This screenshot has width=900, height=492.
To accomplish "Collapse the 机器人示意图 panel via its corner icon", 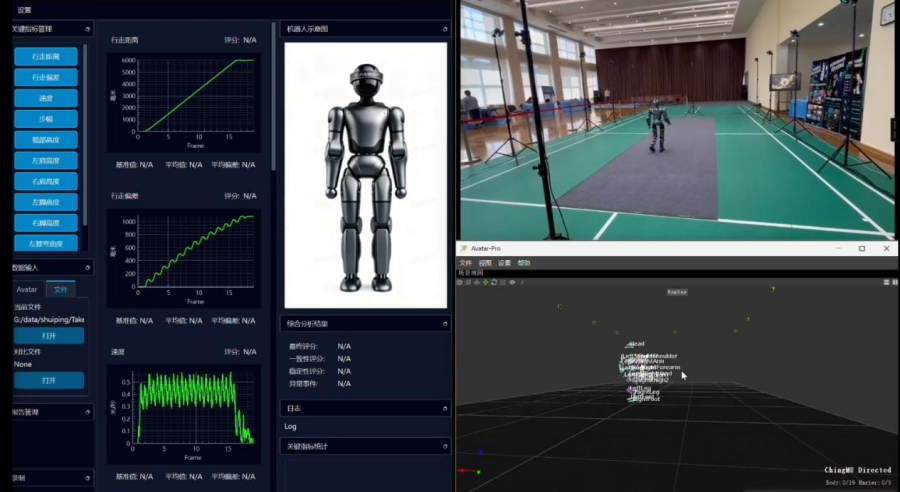I will point(445,29).
